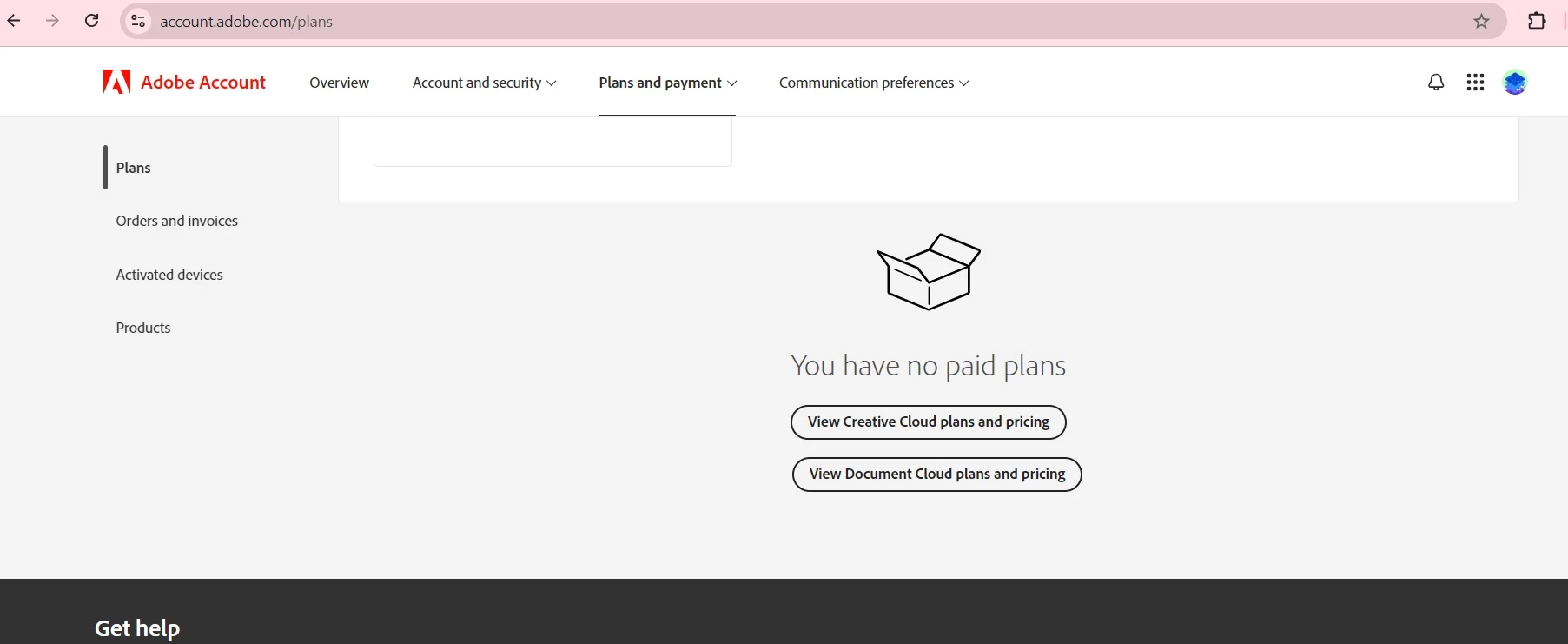This screenshot has height=644, width=1568.
Task: Select Orders and invoices in sidebar
Action: (x=177, y=221)
